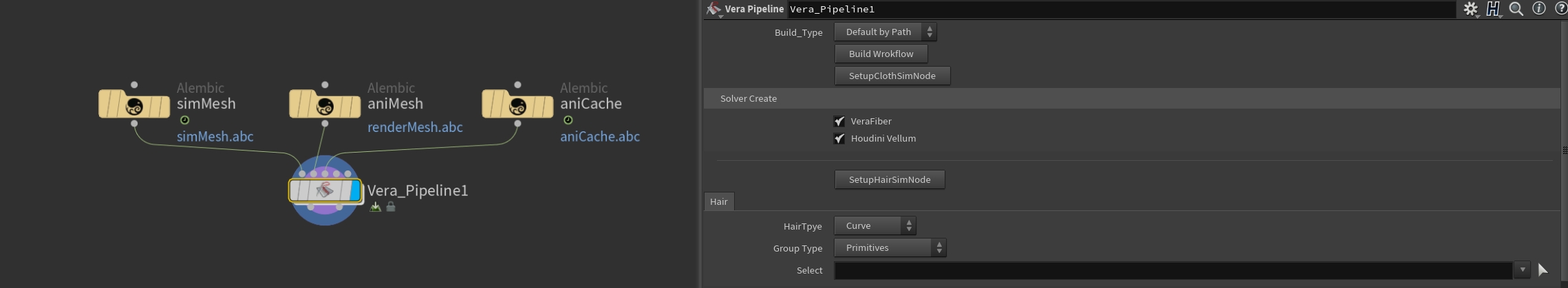This screenshot has height=288, width=1568.
Task: Click the simMesh node input connector
Action: 134,85
